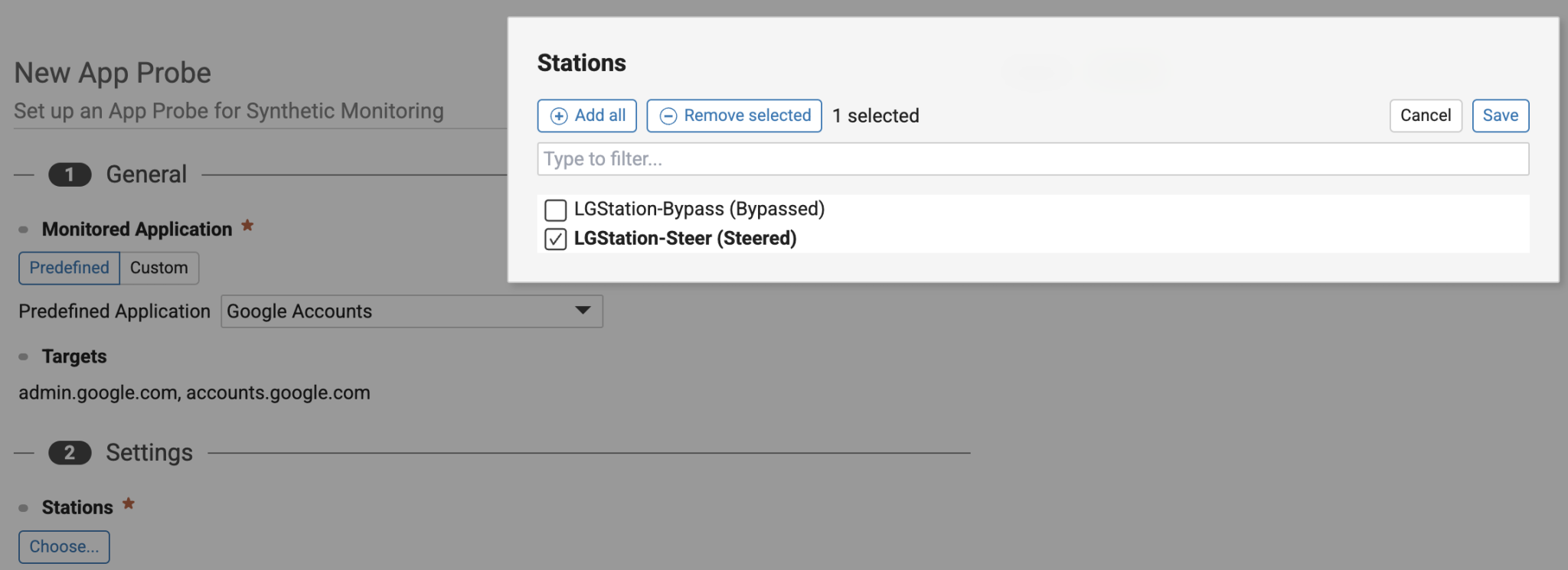Uncheck the LGStation-Steer checkbox
1568x570 pixels.
click(x=555, y=239)
